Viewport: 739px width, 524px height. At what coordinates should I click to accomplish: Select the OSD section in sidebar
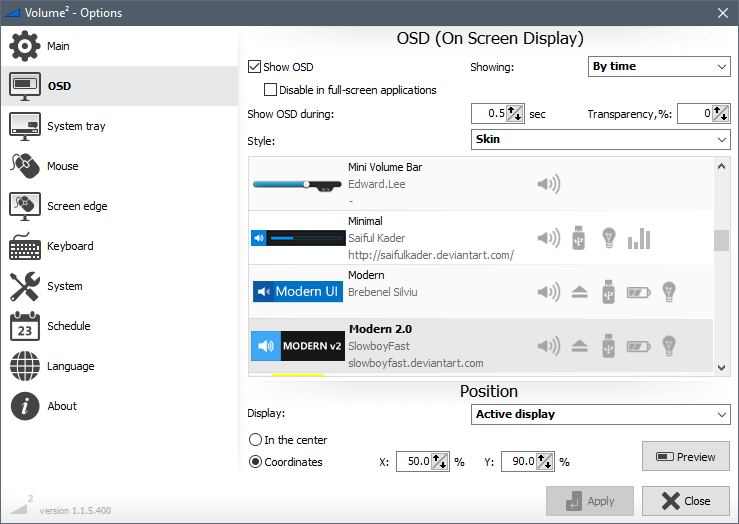(60, 86)
